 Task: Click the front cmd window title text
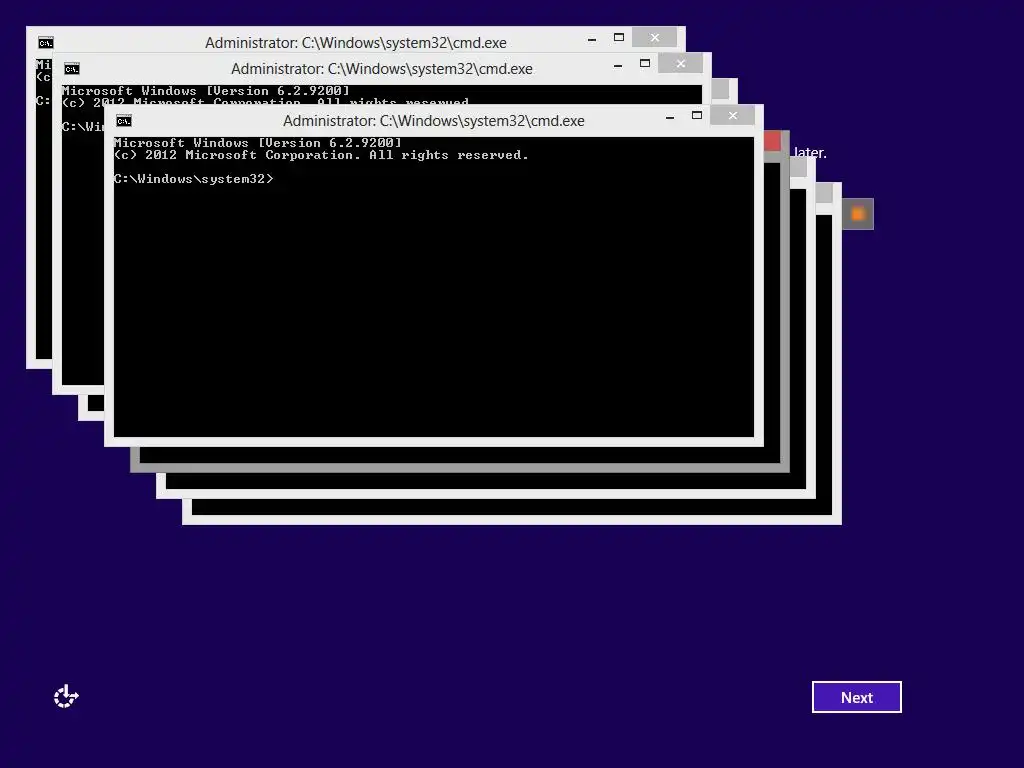click(x=434, y=121)
